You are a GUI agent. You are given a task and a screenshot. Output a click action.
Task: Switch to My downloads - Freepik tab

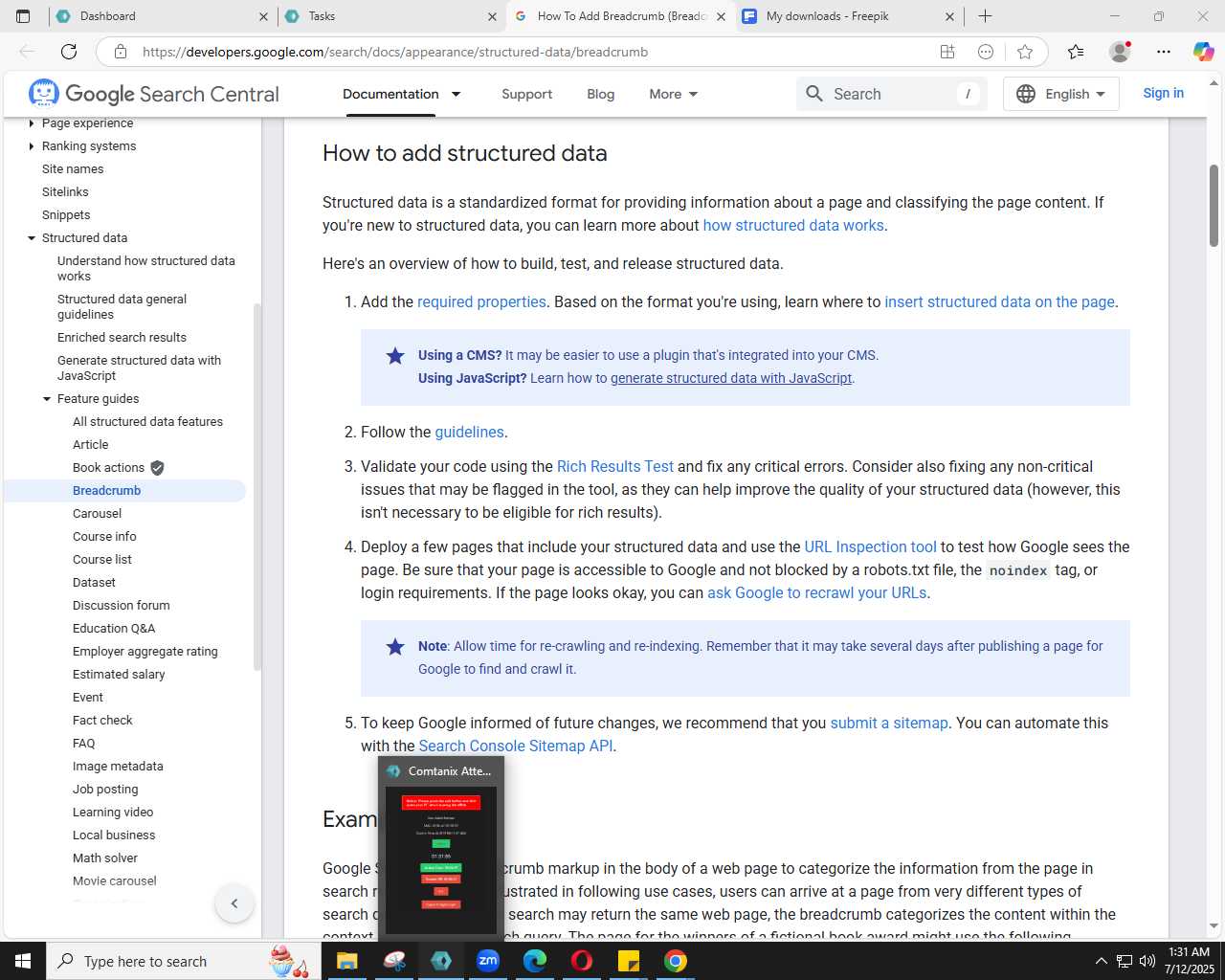pyautogui.click(x=849, y=16)
